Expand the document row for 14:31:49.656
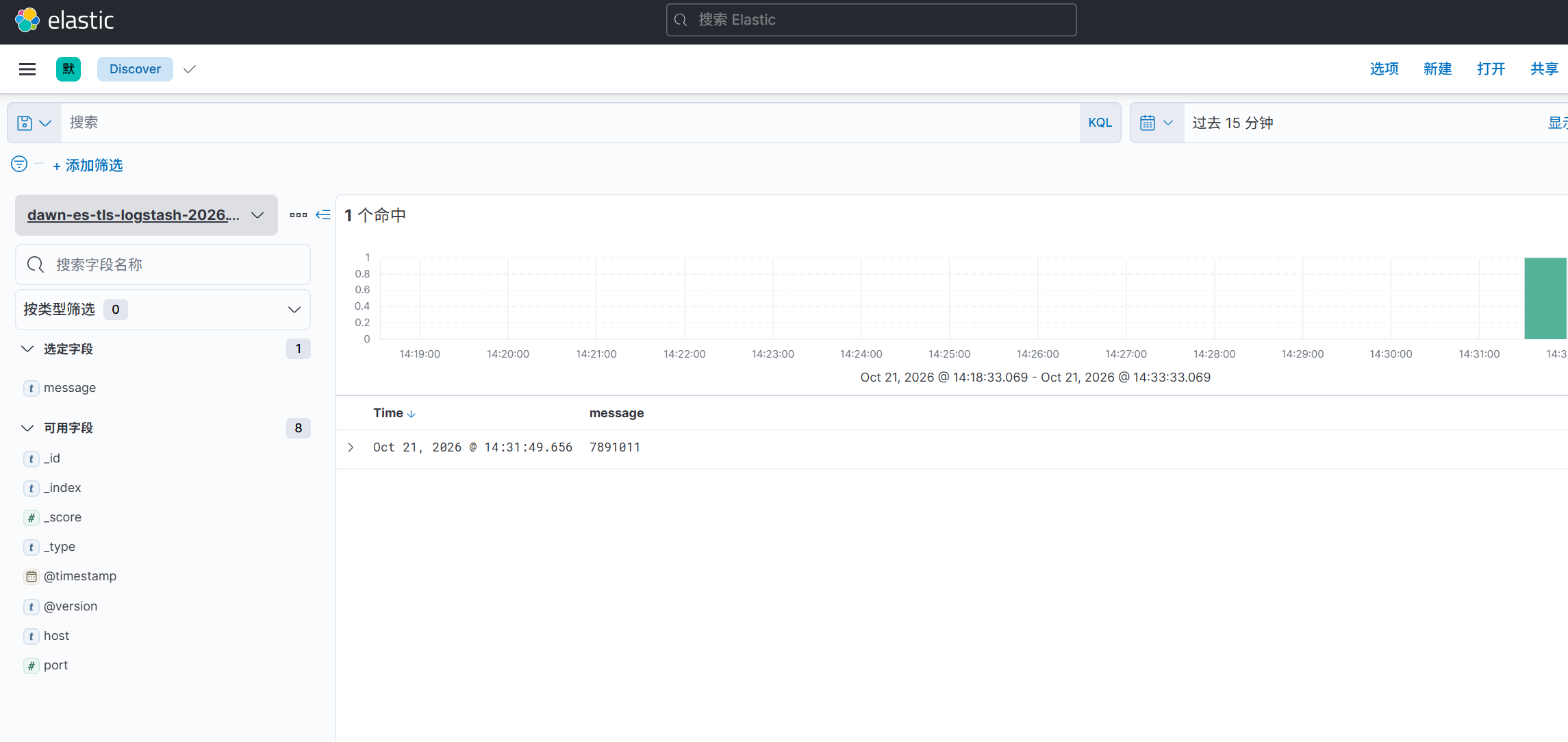Screen dimensions: 1568x742 pos(351,447)
